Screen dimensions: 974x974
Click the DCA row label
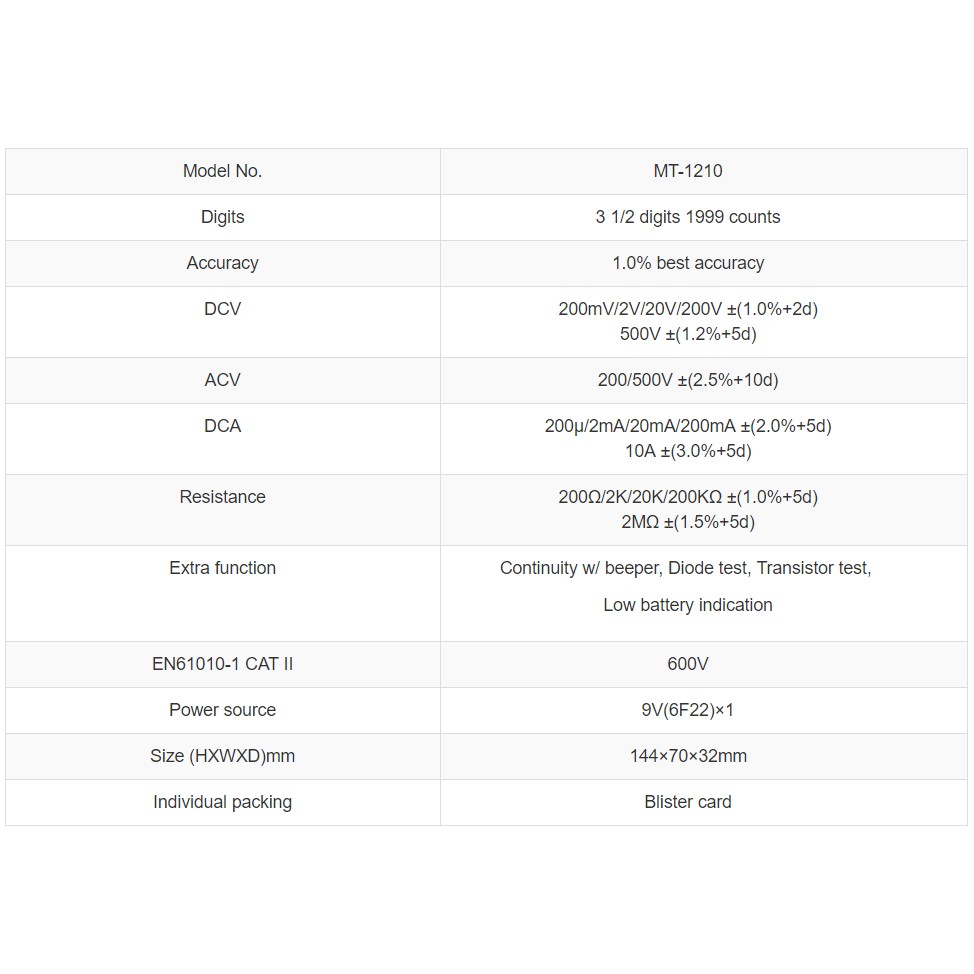click(x=222, y=426)
